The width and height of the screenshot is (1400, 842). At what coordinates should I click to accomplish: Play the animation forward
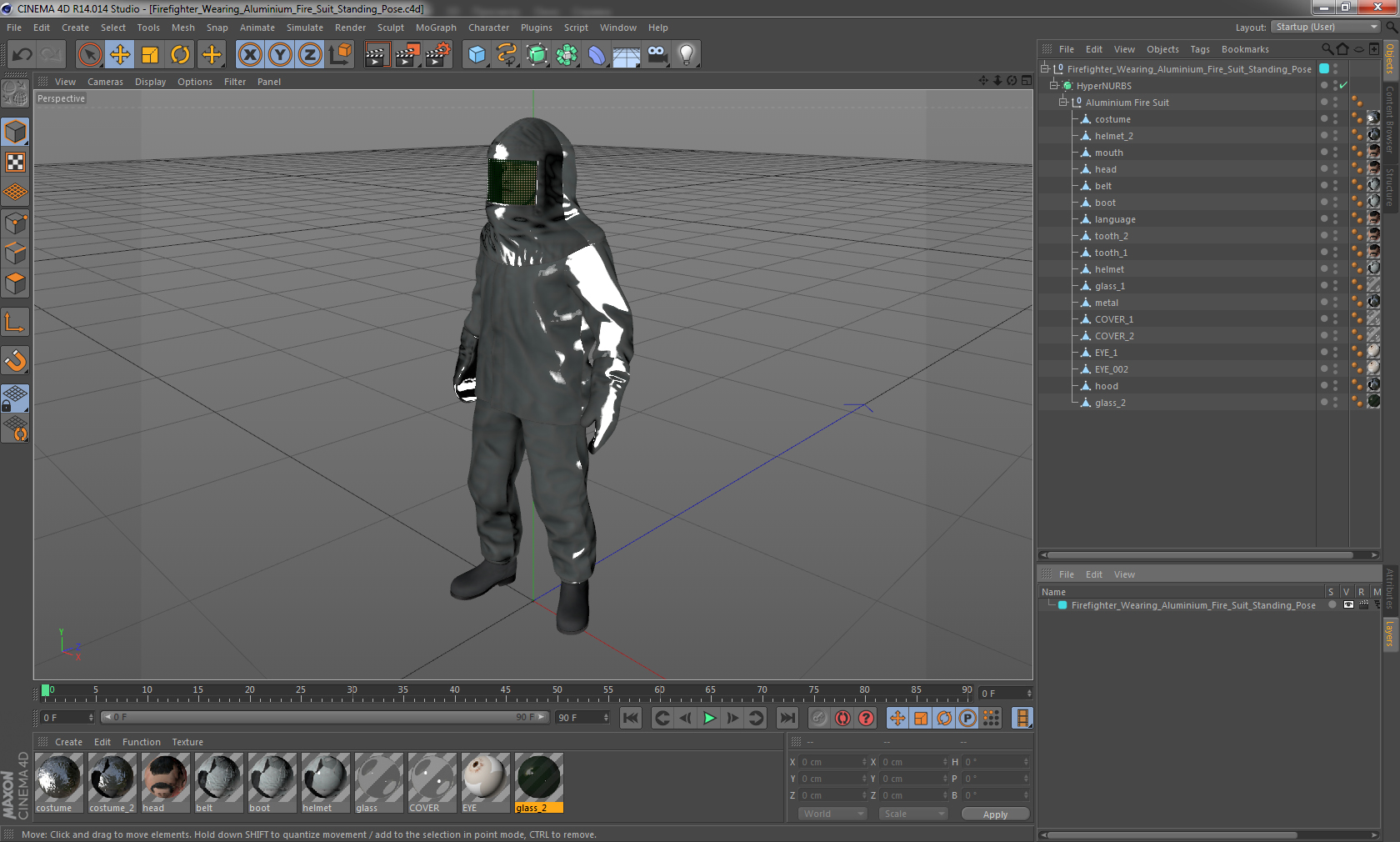709,718
